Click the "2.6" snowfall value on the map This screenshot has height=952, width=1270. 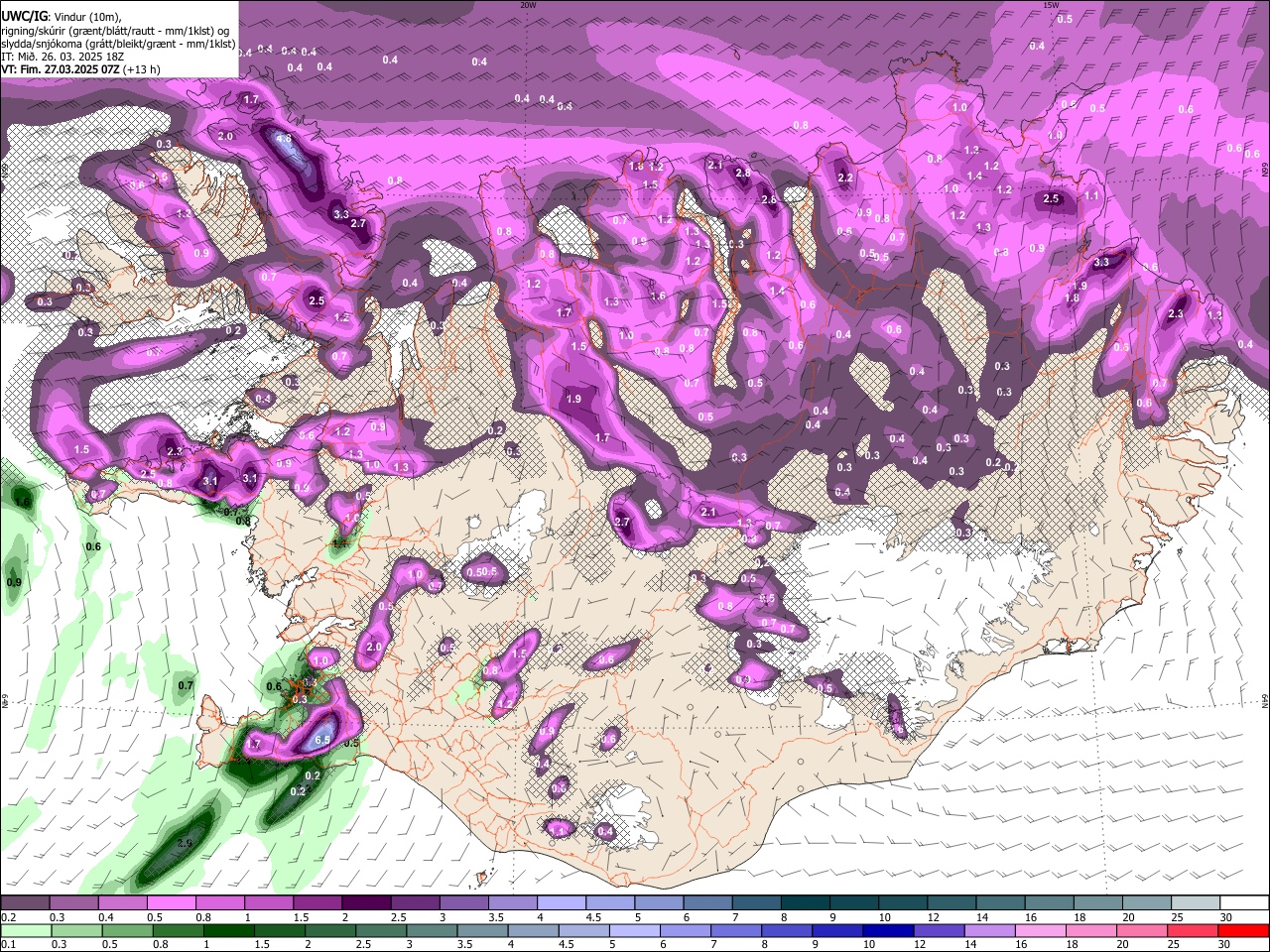click(x=769, y=199)
